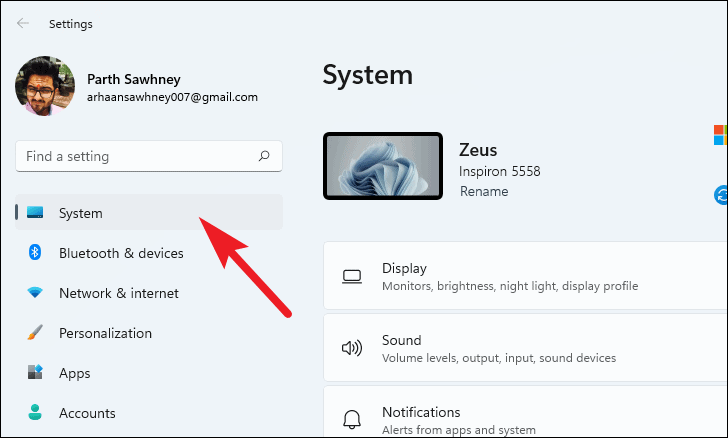Click the Bluetooth icon in sidebar
The image size is (728, 438).
(x=35, y=252)
